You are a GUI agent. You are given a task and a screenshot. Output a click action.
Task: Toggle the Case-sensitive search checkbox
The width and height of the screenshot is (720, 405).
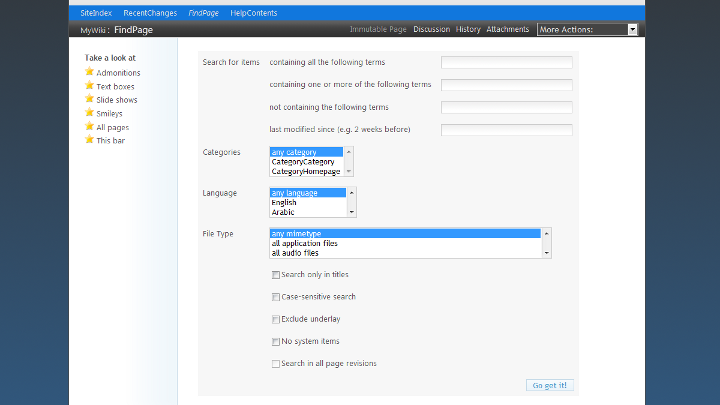pyautogui.click(x=276, y=297)
